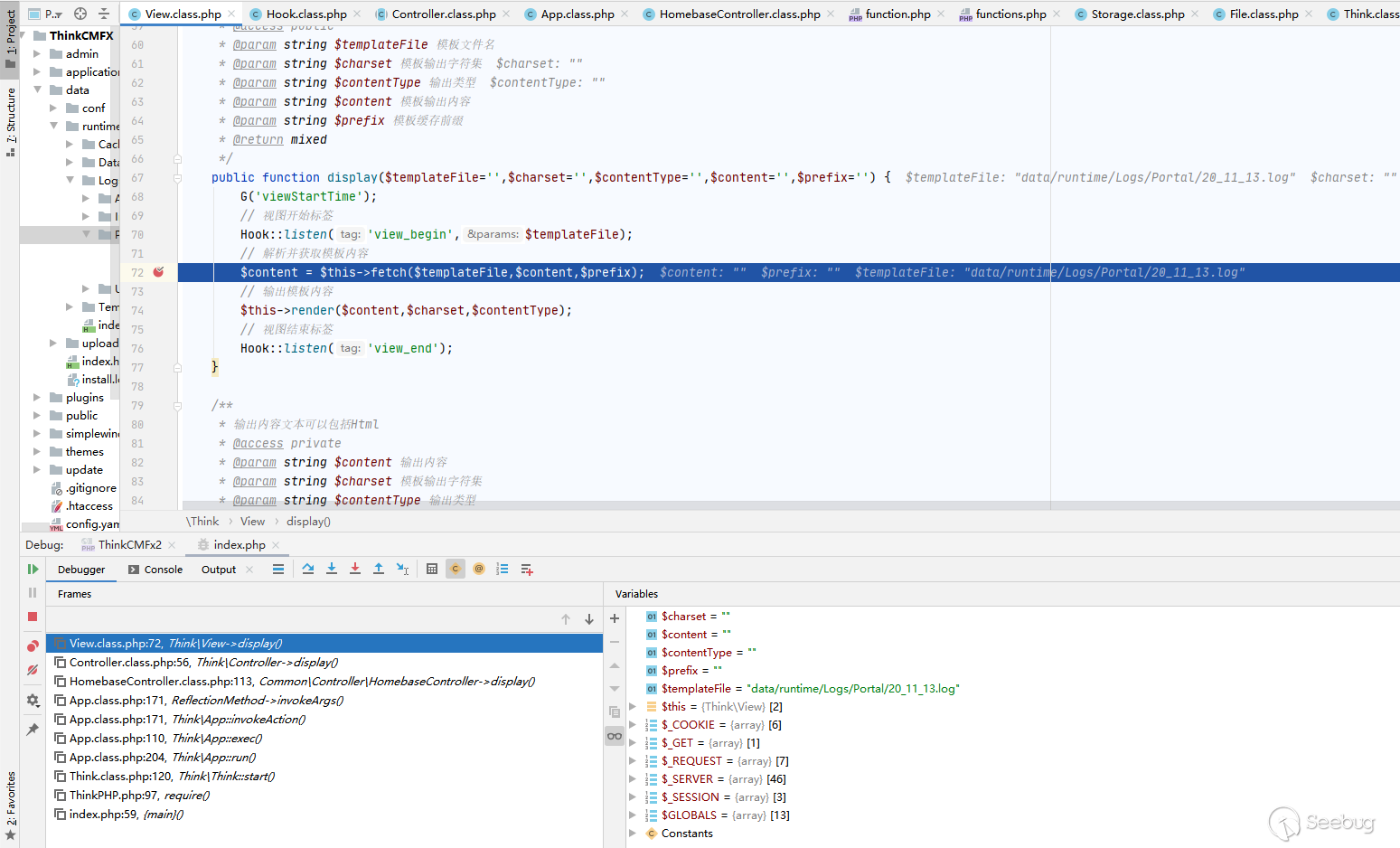1400x848 pixels.
Task: Click the Step Over debugger icon
Action: 308,569
